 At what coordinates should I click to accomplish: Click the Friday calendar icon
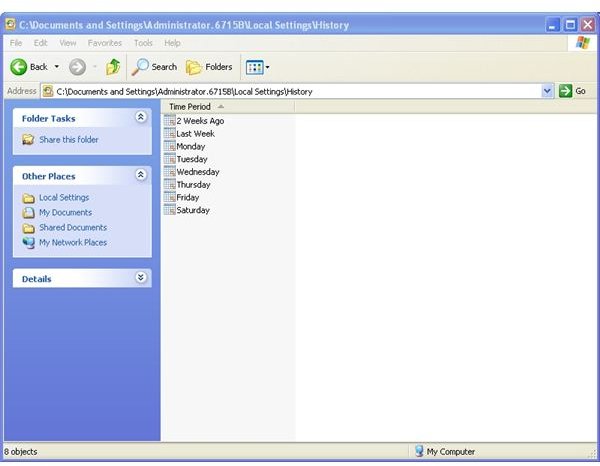(x=170, y=197)
